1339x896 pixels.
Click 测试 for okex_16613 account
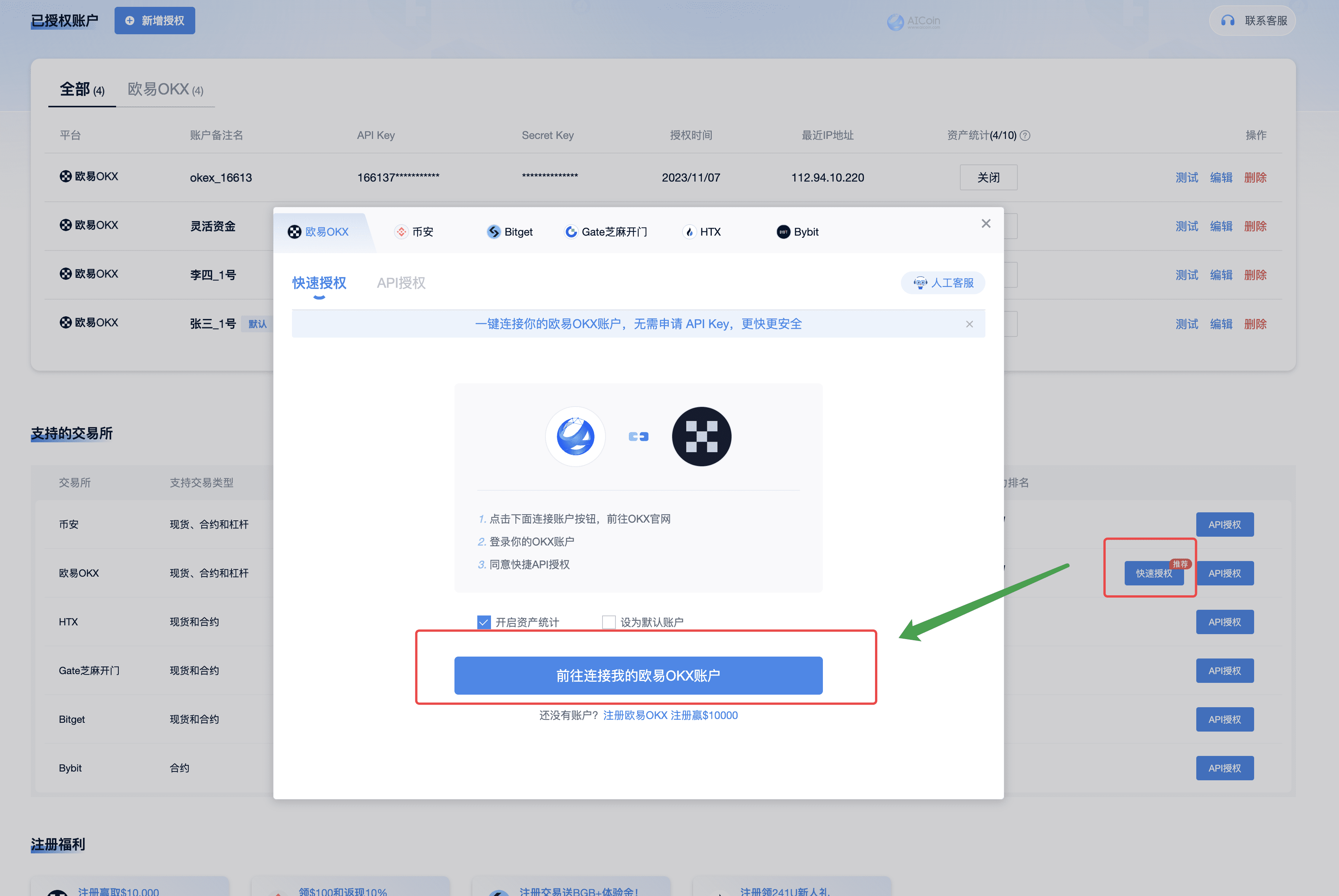coord(1186,178)
